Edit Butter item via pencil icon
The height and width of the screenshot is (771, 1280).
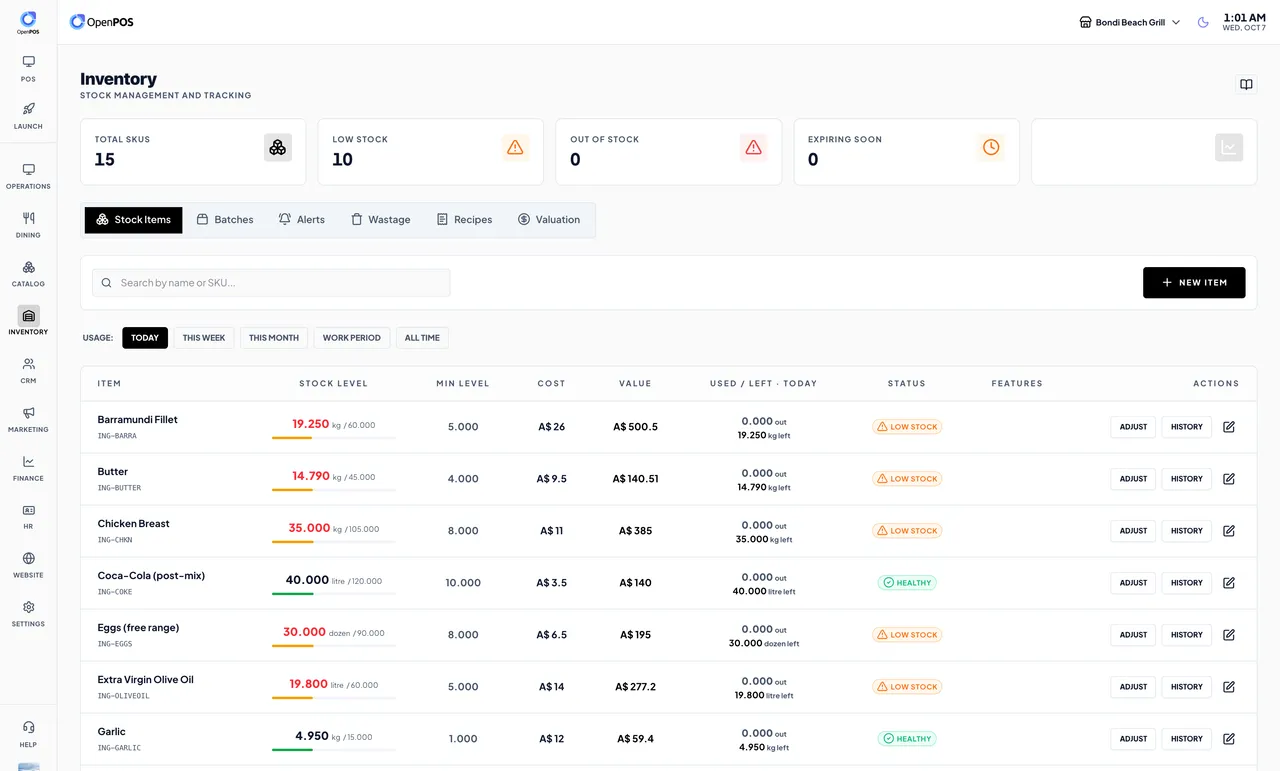pyautogui.click(x=1229, y=479)
